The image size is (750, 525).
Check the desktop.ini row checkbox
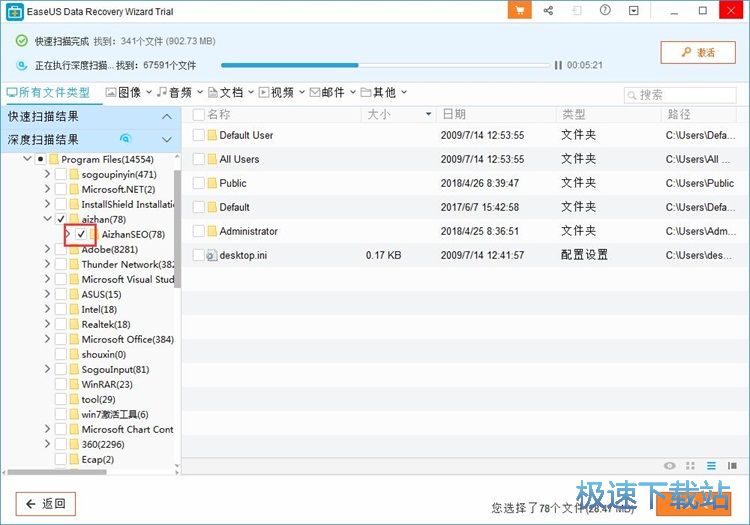pyautogui.click(x=199, y=255)
